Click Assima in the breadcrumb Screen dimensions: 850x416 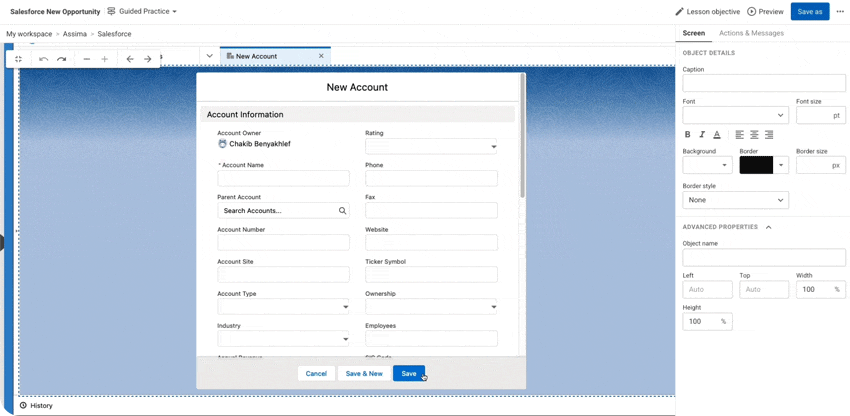pos(75,34)
